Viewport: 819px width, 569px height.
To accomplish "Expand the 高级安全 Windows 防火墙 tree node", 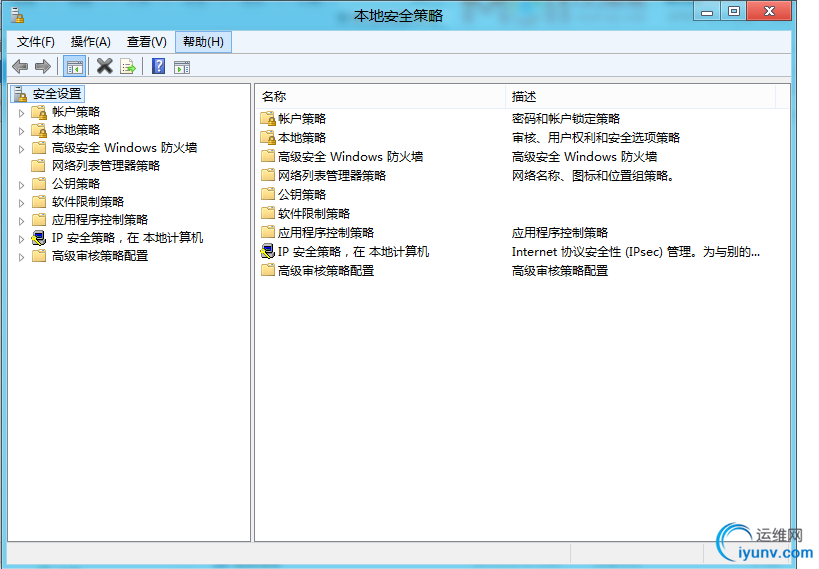I will [21, 149].
